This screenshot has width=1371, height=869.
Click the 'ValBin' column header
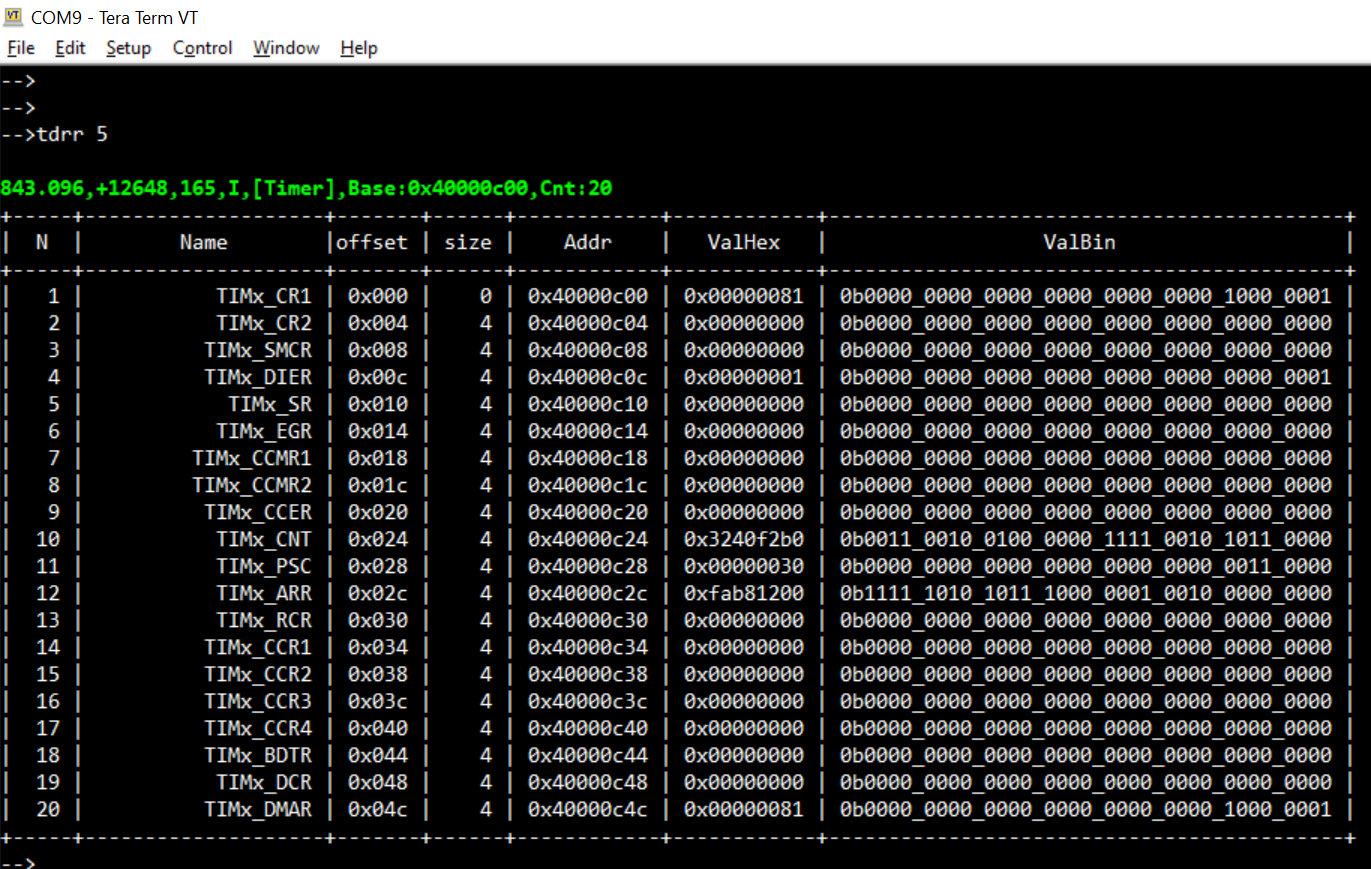1080,242
